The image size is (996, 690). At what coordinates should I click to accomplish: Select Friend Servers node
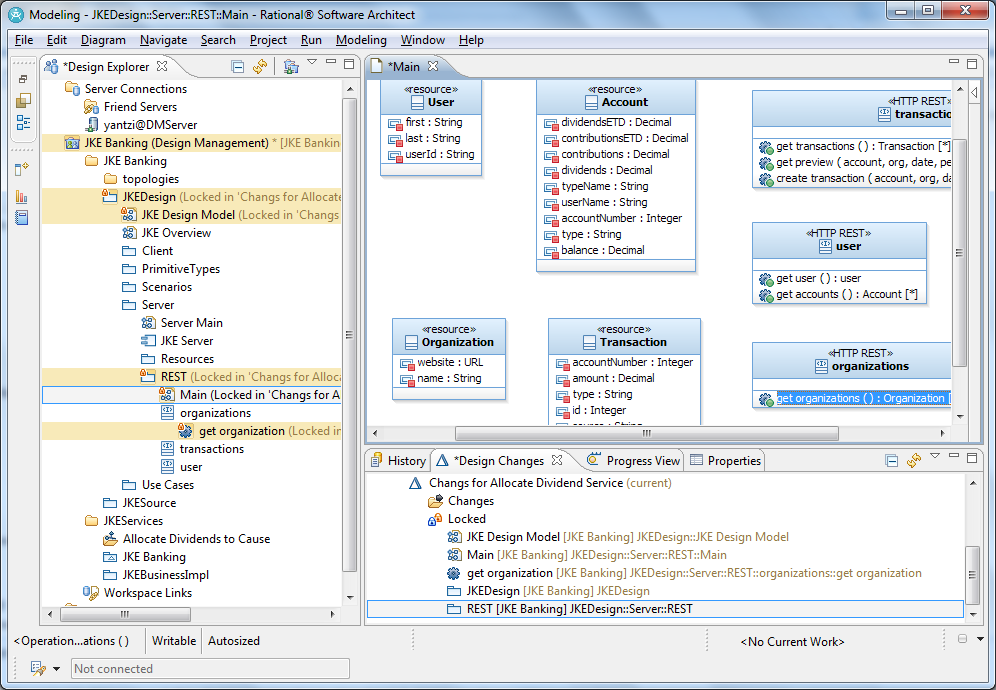[x=140, y=107]
